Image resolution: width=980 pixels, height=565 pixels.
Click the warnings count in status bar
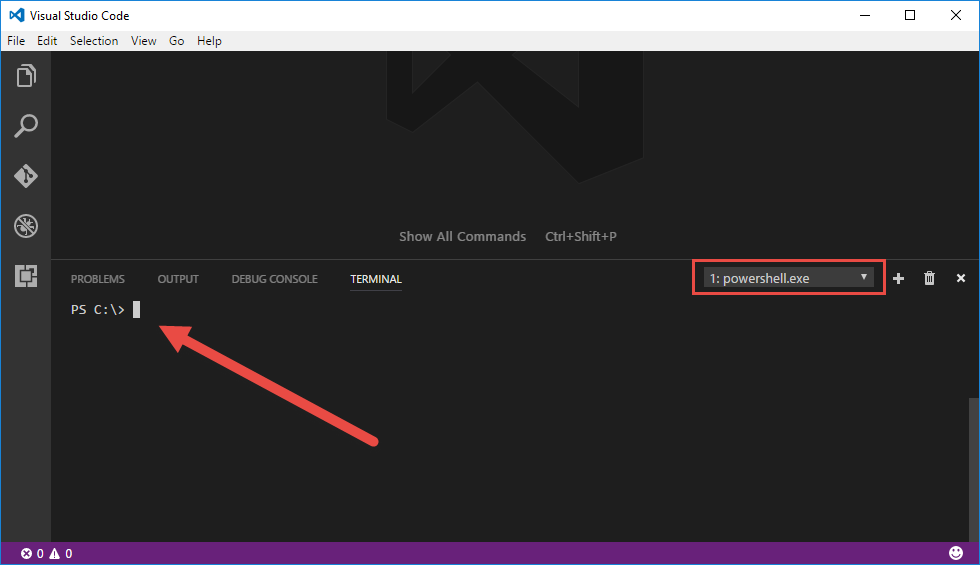pyautogui.click(x=61, y=553)
